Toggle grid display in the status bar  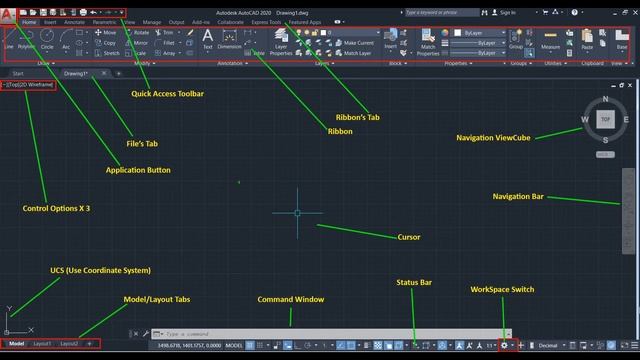click(250, 345)
